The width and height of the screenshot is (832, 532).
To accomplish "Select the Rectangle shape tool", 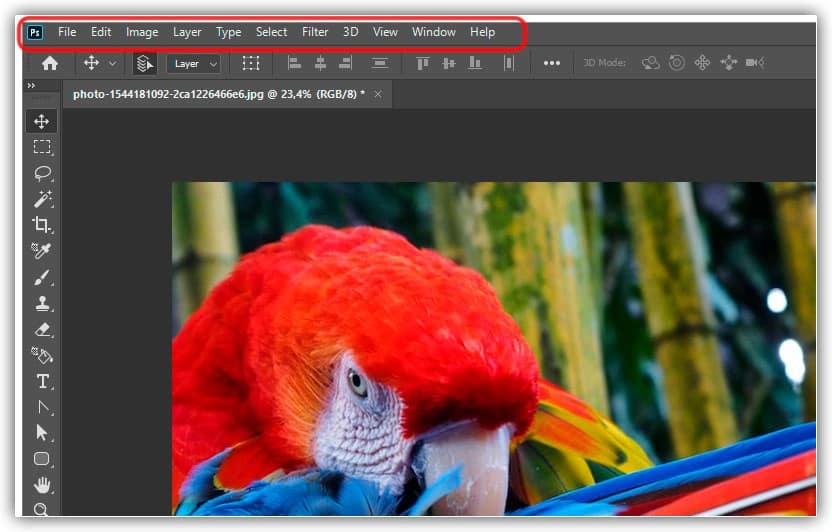I will point(42,459).
